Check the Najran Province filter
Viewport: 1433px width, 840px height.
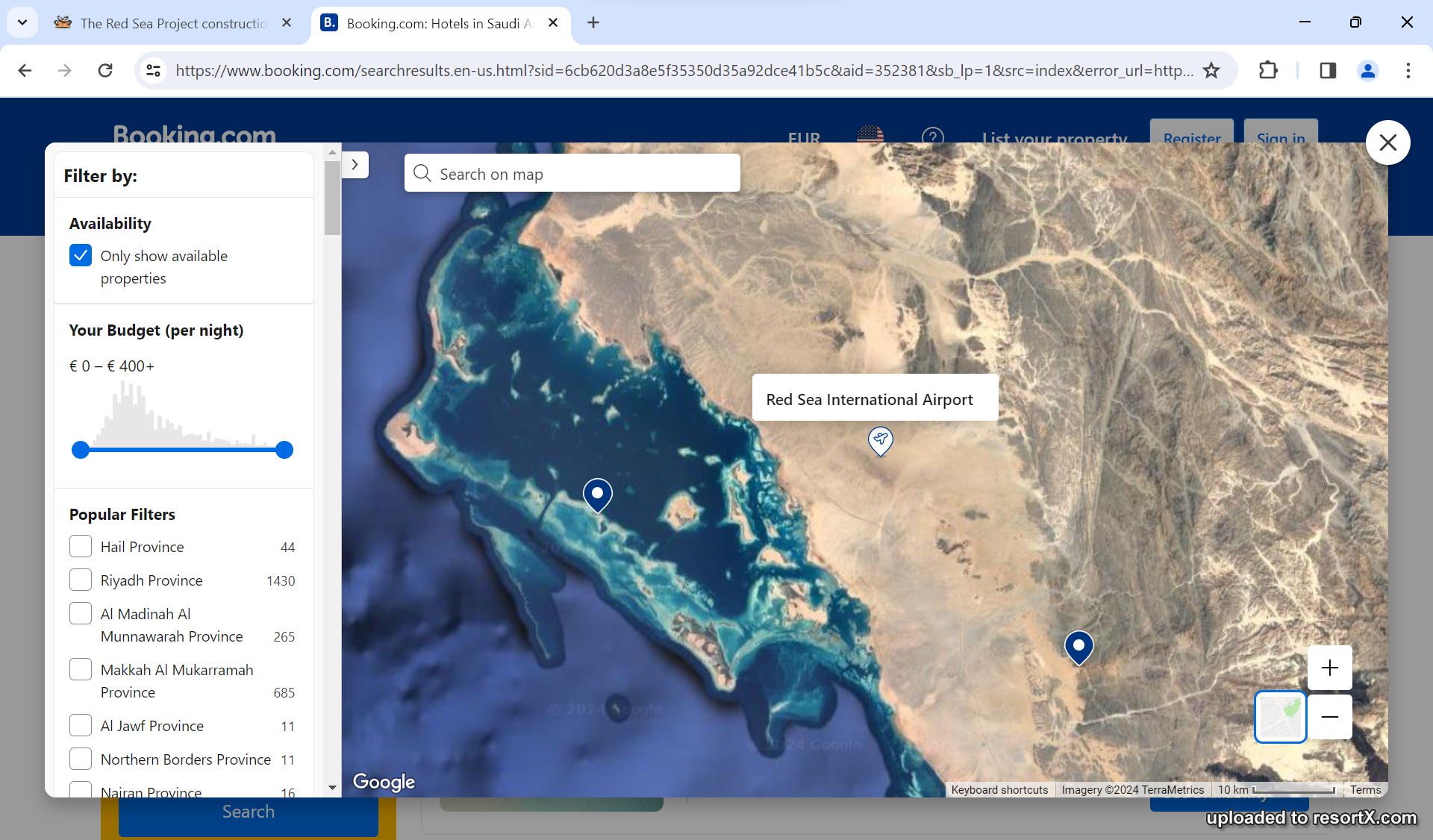81,790
